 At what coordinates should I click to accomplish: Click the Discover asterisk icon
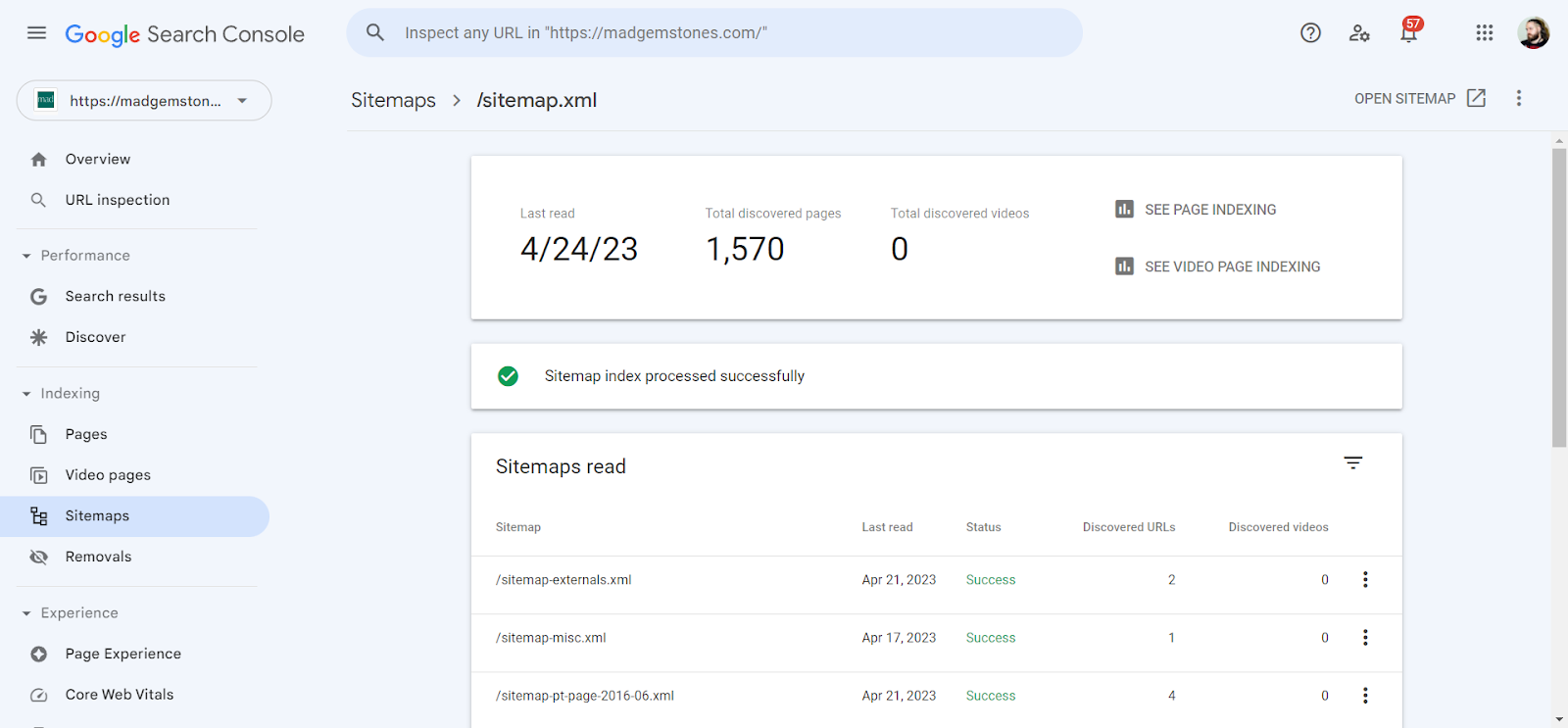click(x=38, y=337)
